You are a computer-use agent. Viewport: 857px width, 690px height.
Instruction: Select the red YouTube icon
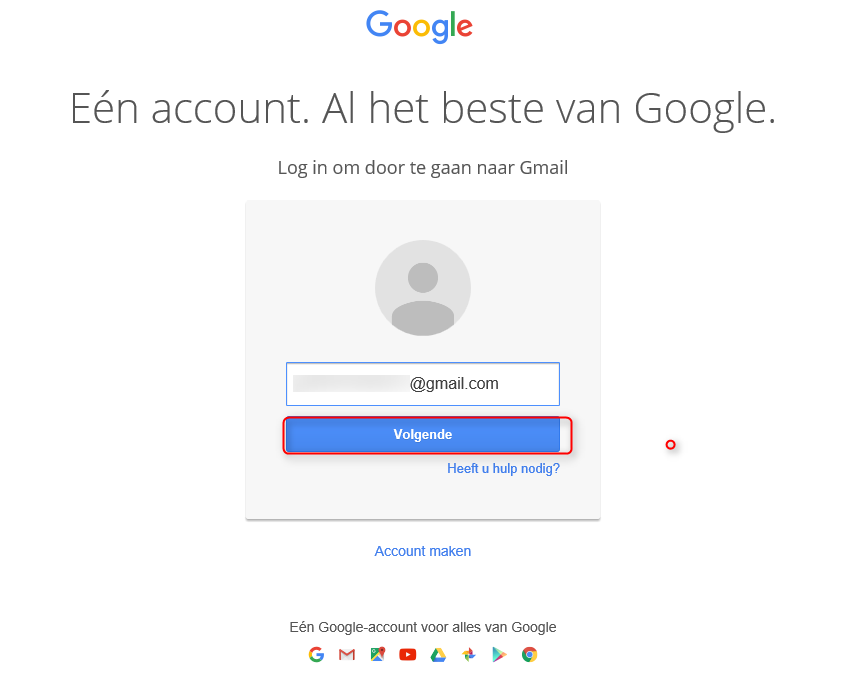tap(408, 655)
